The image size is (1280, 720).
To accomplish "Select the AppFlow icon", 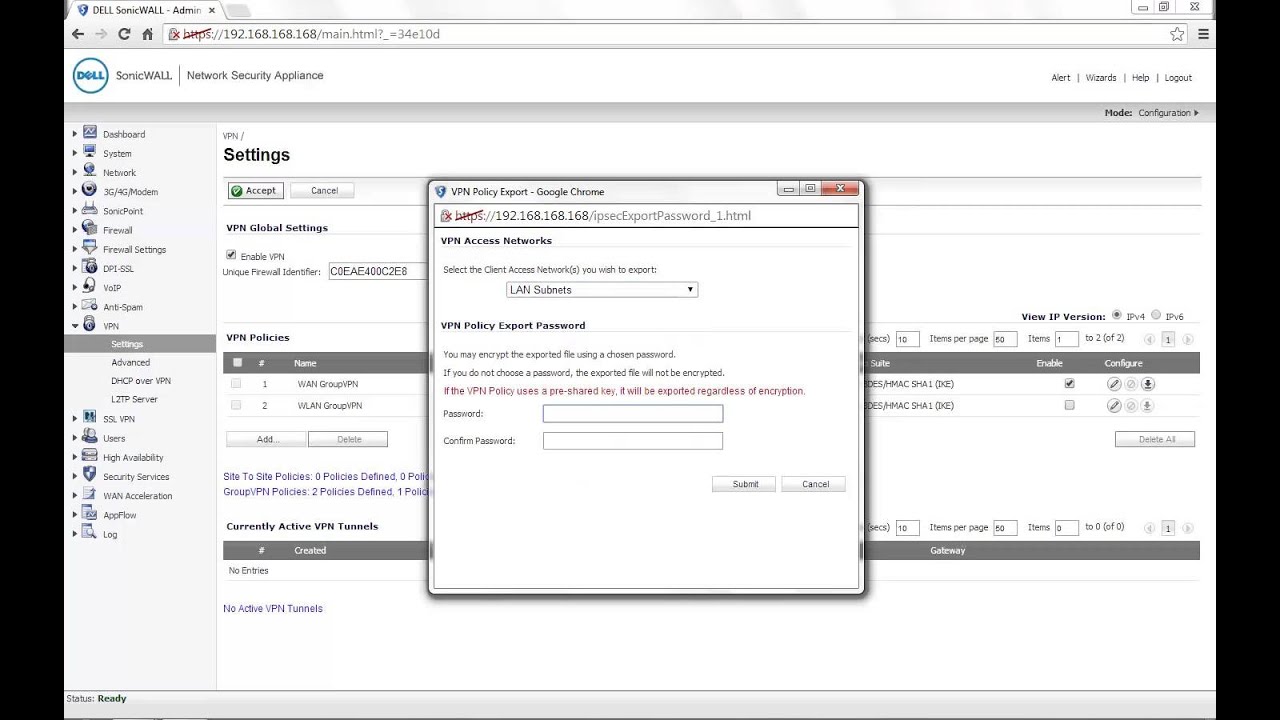I will pos(90,514).
